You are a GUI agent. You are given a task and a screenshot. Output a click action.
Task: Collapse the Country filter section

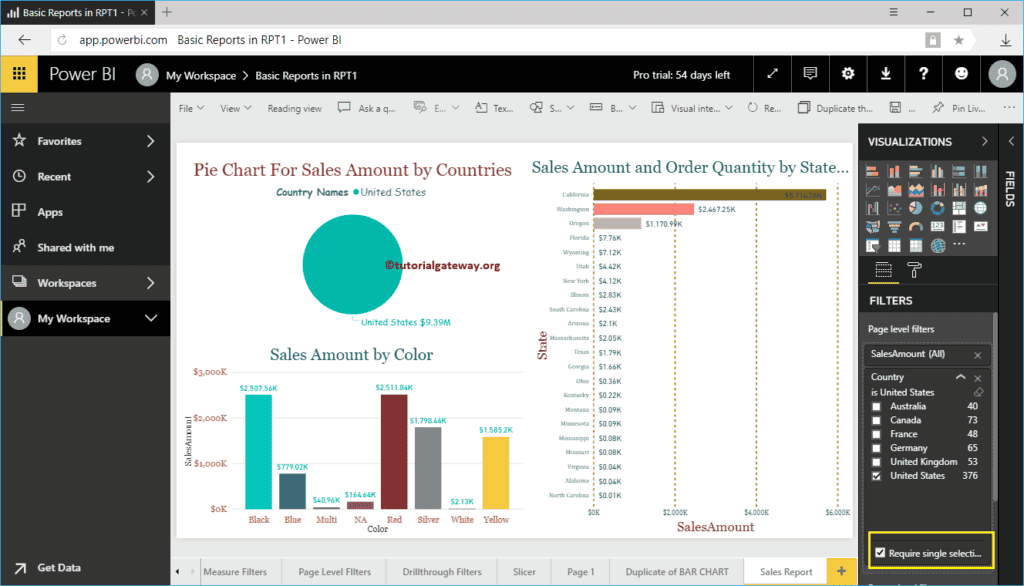[x=960, y=378]
